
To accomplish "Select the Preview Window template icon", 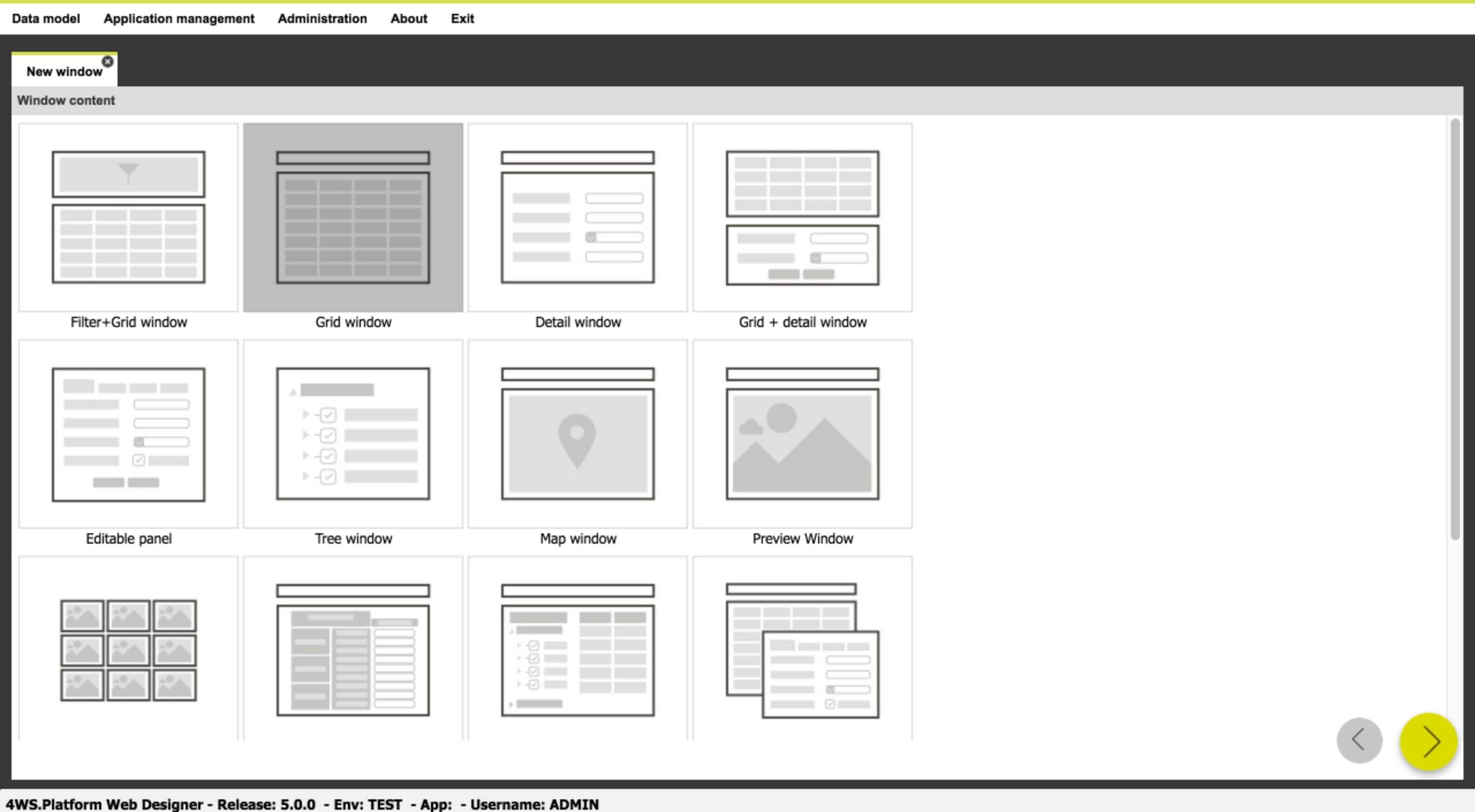I will tap(802, 434).
